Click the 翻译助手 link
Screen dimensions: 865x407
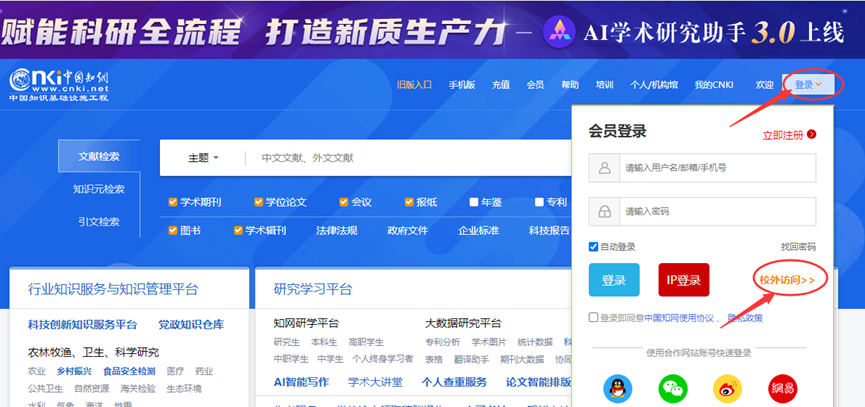tap(472, 360)
